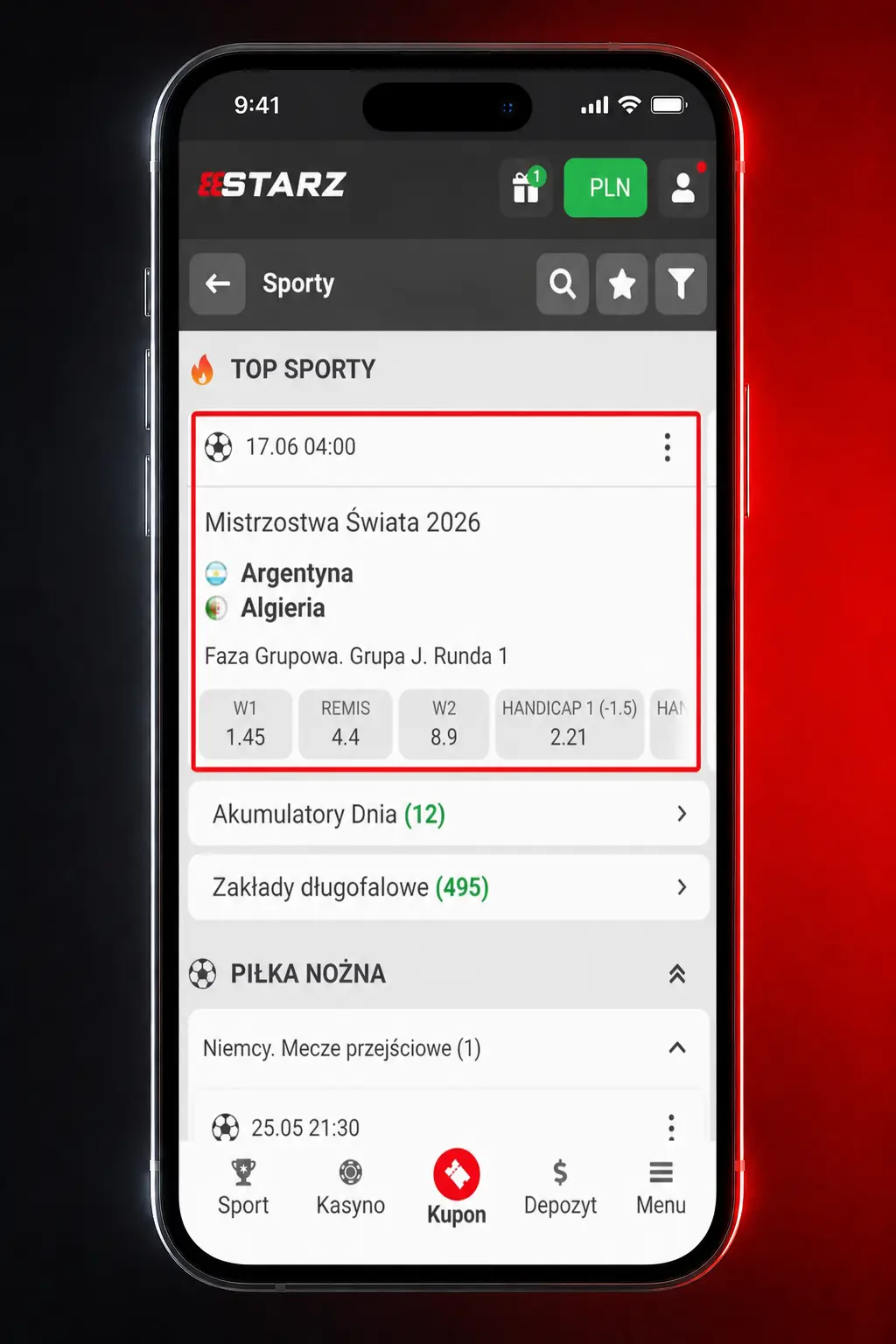Switch to the Kasyno tab

pos(350,1188)
